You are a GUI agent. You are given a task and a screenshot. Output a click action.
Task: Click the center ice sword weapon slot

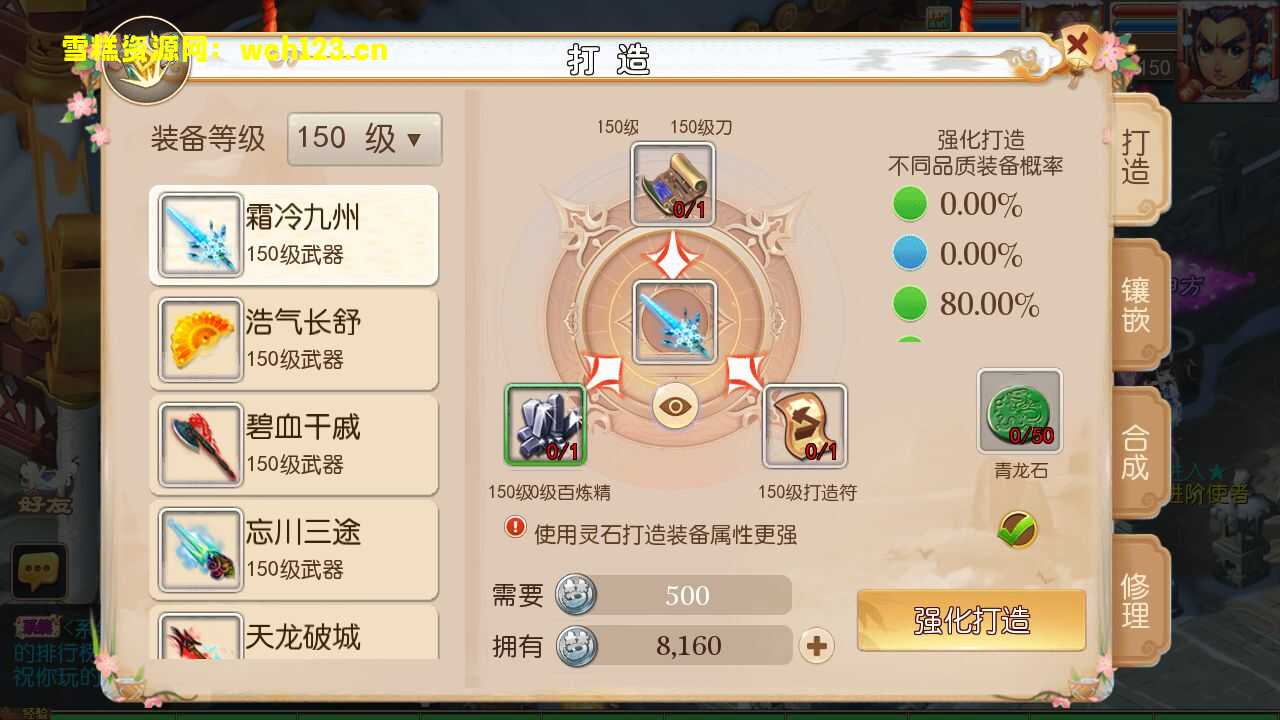(675, 322)
